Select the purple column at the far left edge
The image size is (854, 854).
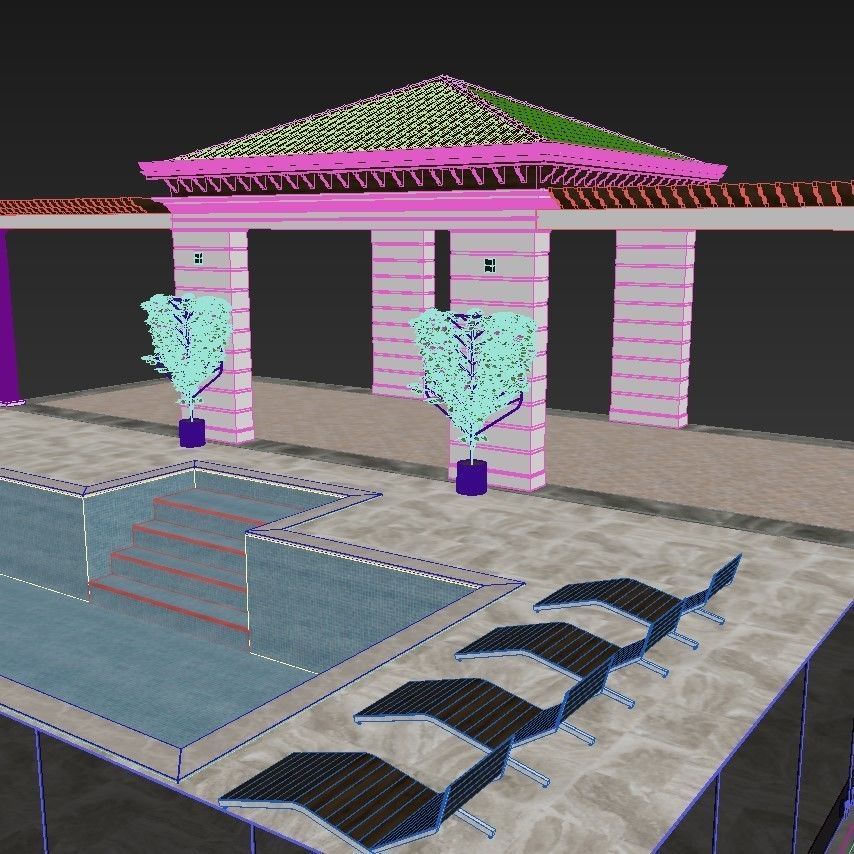pos(9,318)
